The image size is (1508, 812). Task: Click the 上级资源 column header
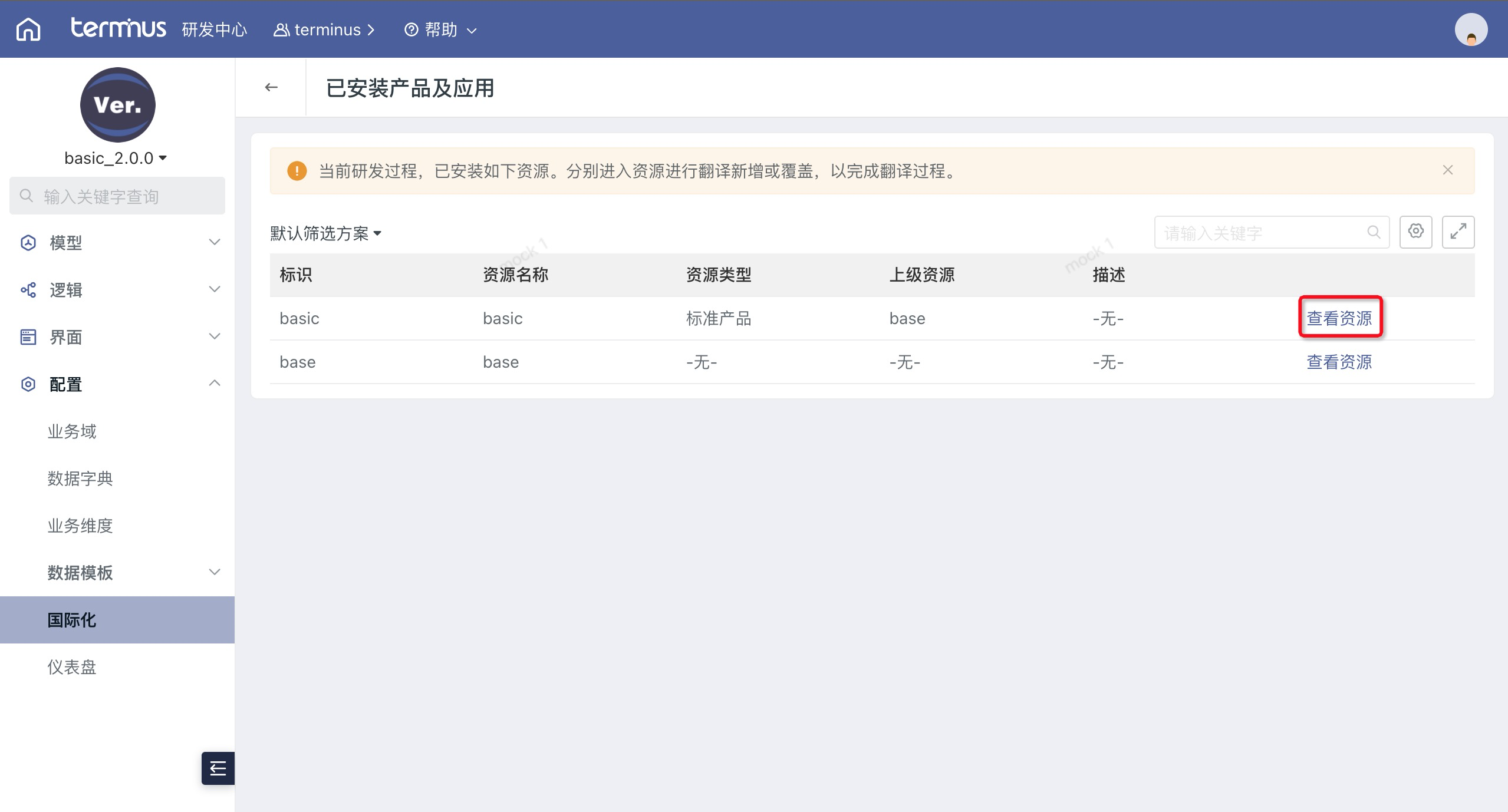click(x=922, y=275)
